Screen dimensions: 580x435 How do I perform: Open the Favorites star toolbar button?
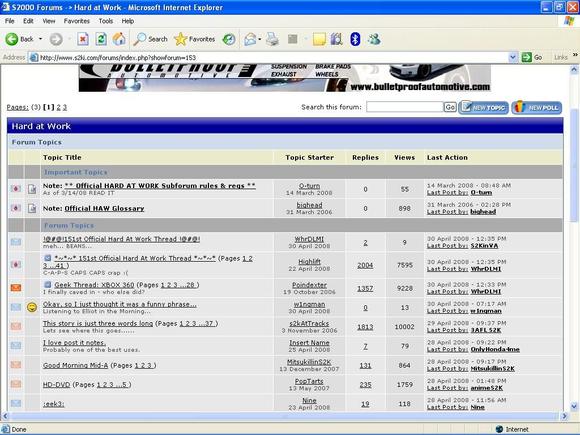pyautogui.click(x=195, y=39)
